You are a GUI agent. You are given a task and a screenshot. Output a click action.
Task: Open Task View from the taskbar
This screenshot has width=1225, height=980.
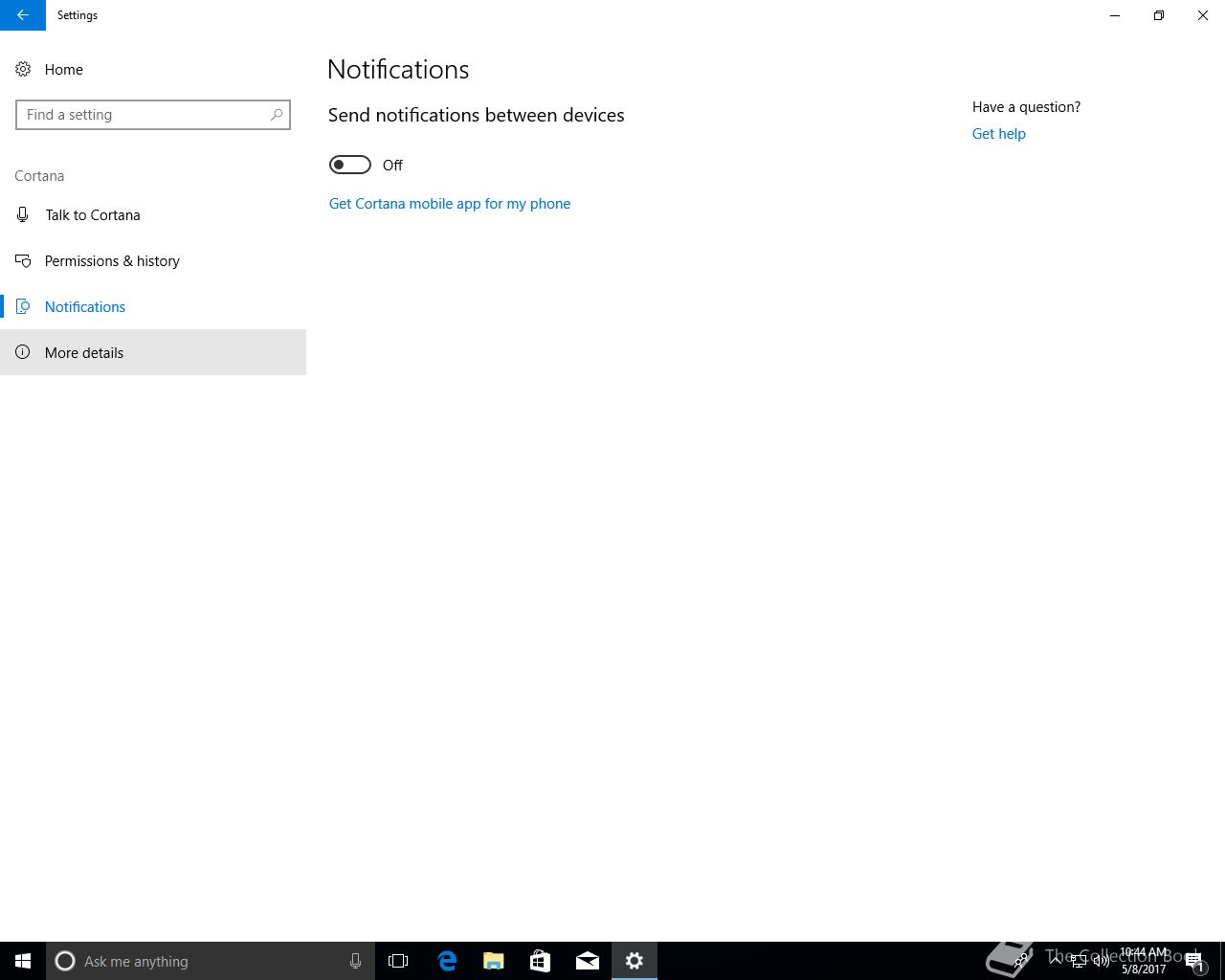398,961
